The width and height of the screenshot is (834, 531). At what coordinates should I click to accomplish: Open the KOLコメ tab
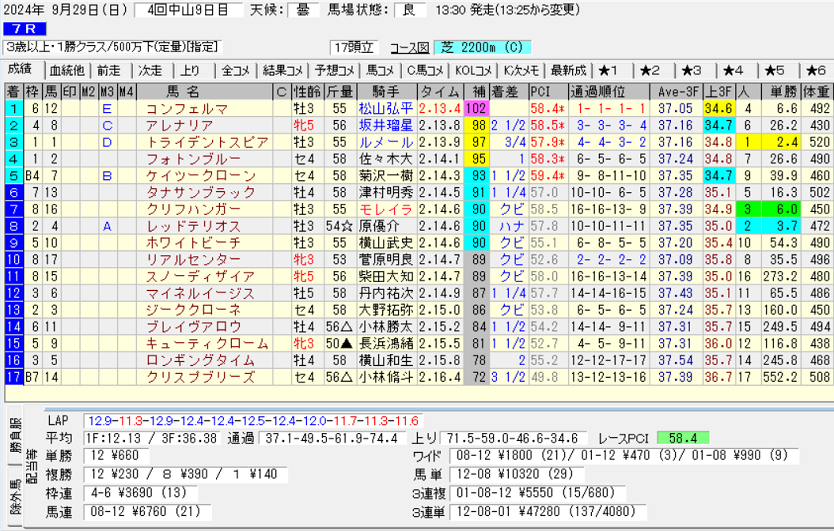pyautogui.click(x=473, y=70)
